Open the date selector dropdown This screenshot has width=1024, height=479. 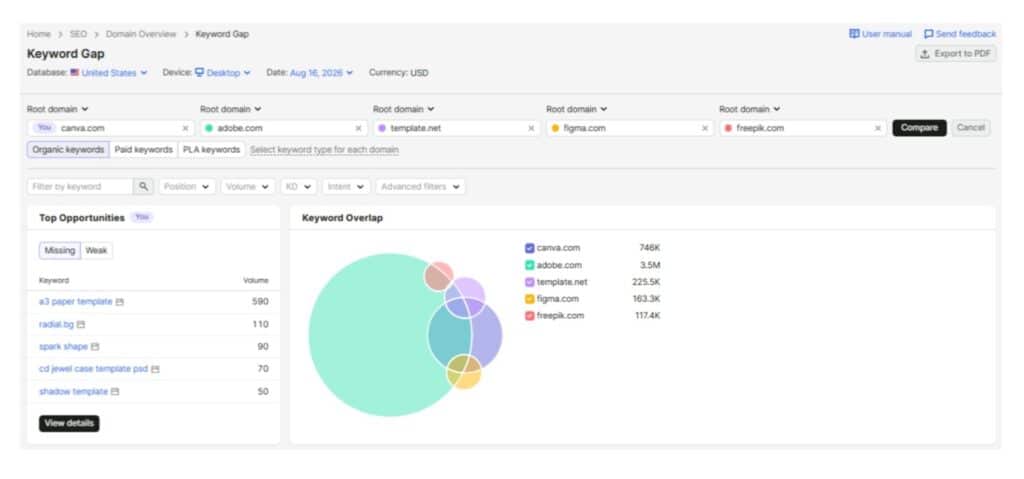click(321, 73)
